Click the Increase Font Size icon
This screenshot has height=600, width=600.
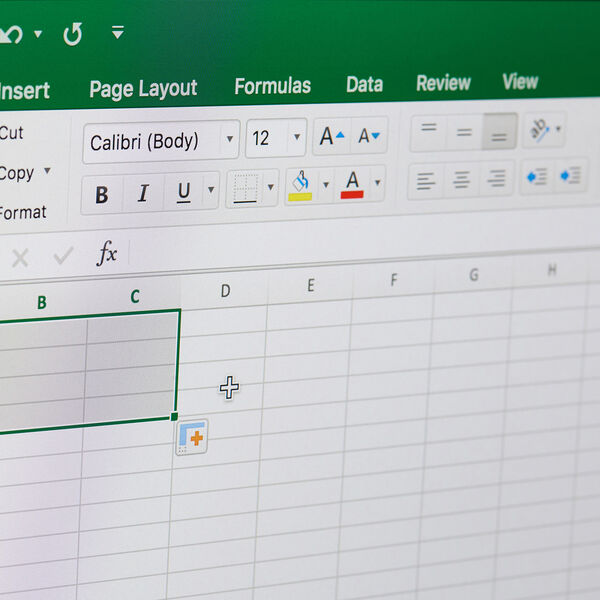pyautogui.click(x=331, y=137)
